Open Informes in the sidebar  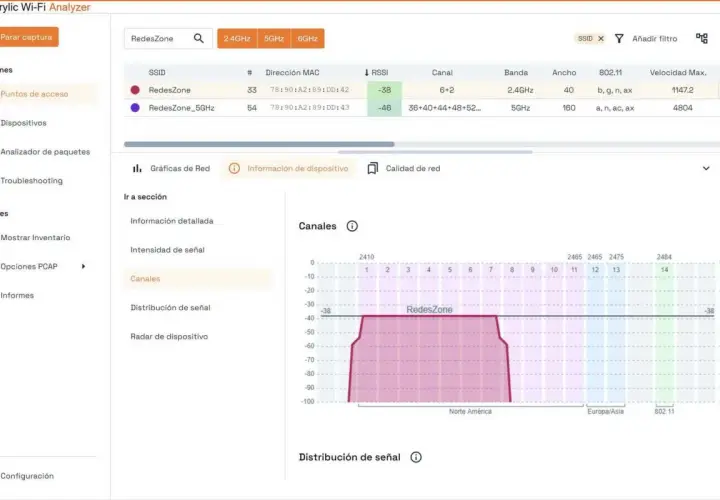[17, 295]
